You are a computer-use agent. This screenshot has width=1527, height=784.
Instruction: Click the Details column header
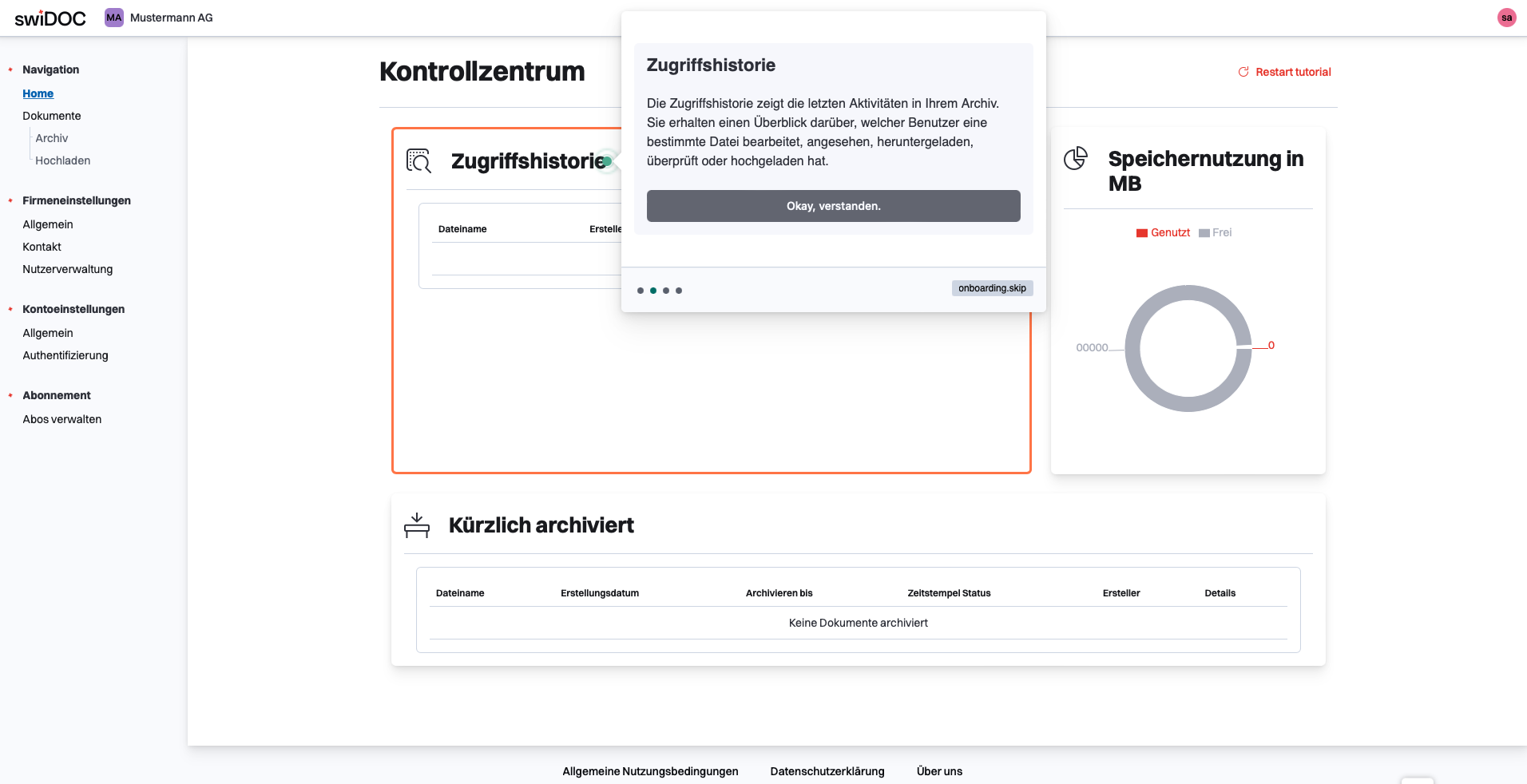coord(1220,593)
